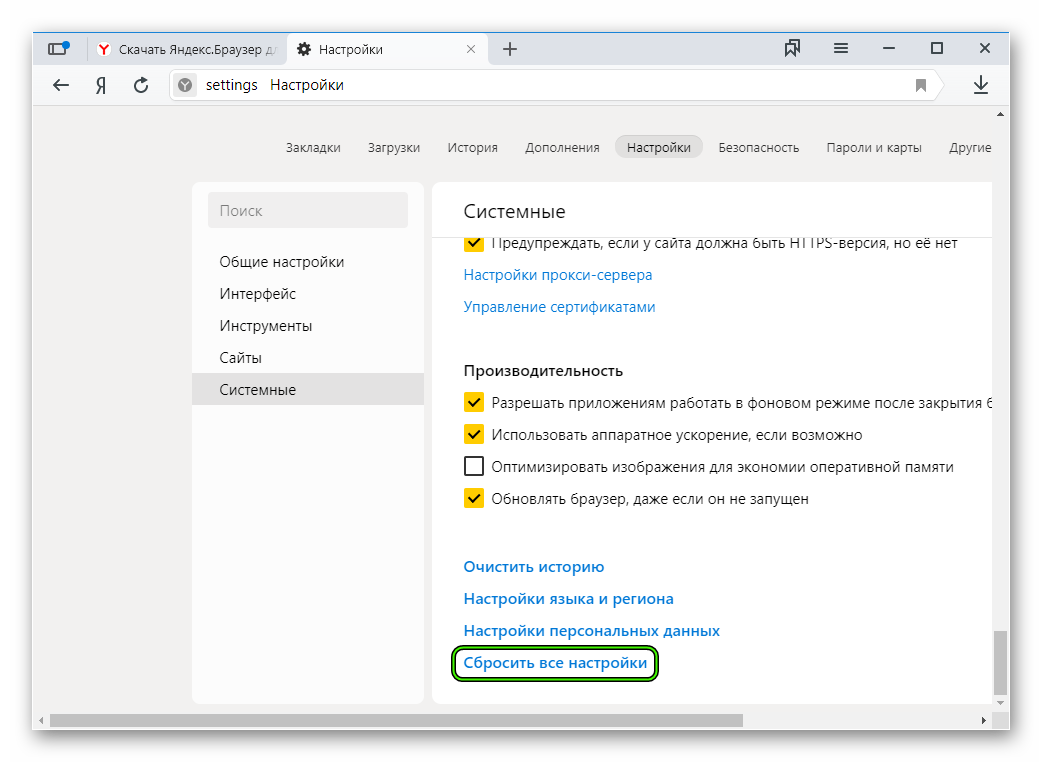Image resolution: width=1042 pixels, height=762 pixels.
Task: Uncheck running apps in background after closing
Action: (474, 403)
